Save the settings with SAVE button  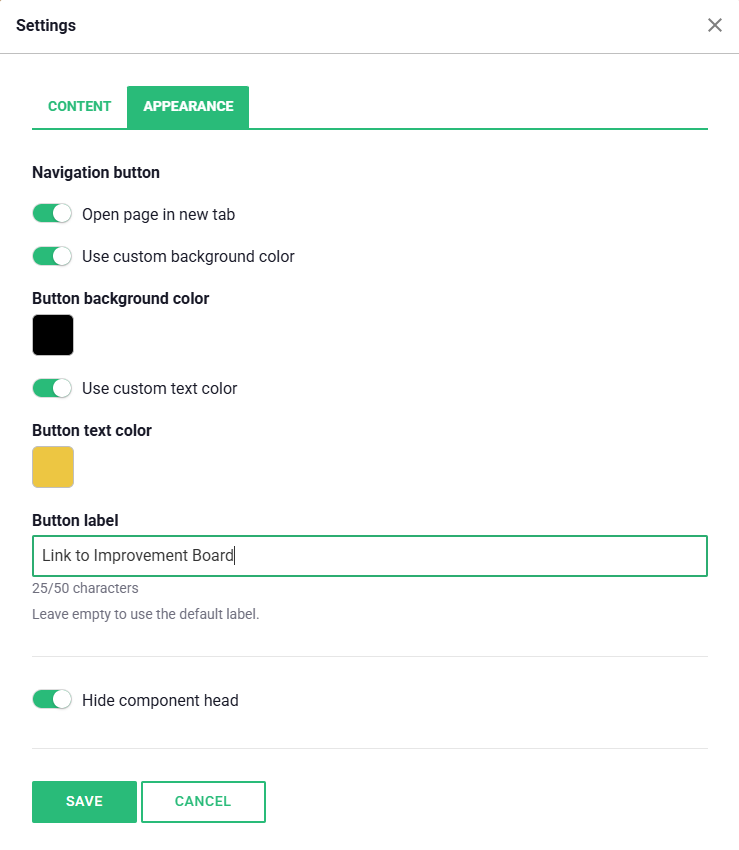[x=84, y=802]
